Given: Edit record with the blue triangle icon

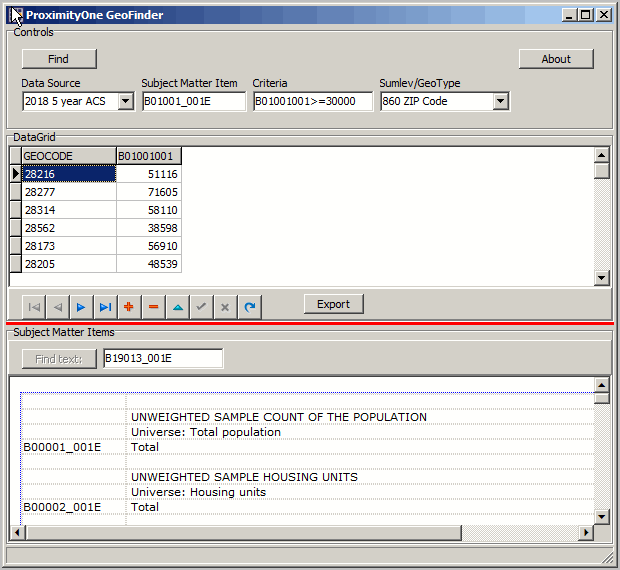Looking at the screenshot, I should point(178,307).
